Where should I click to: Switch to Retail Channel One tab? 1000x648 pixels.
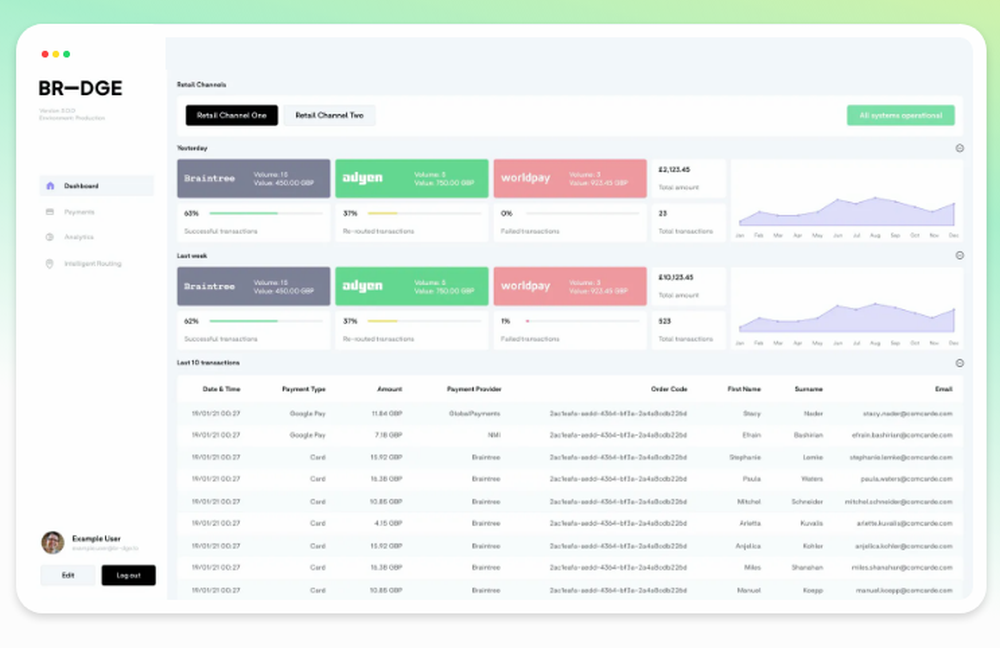pos(232,115)
